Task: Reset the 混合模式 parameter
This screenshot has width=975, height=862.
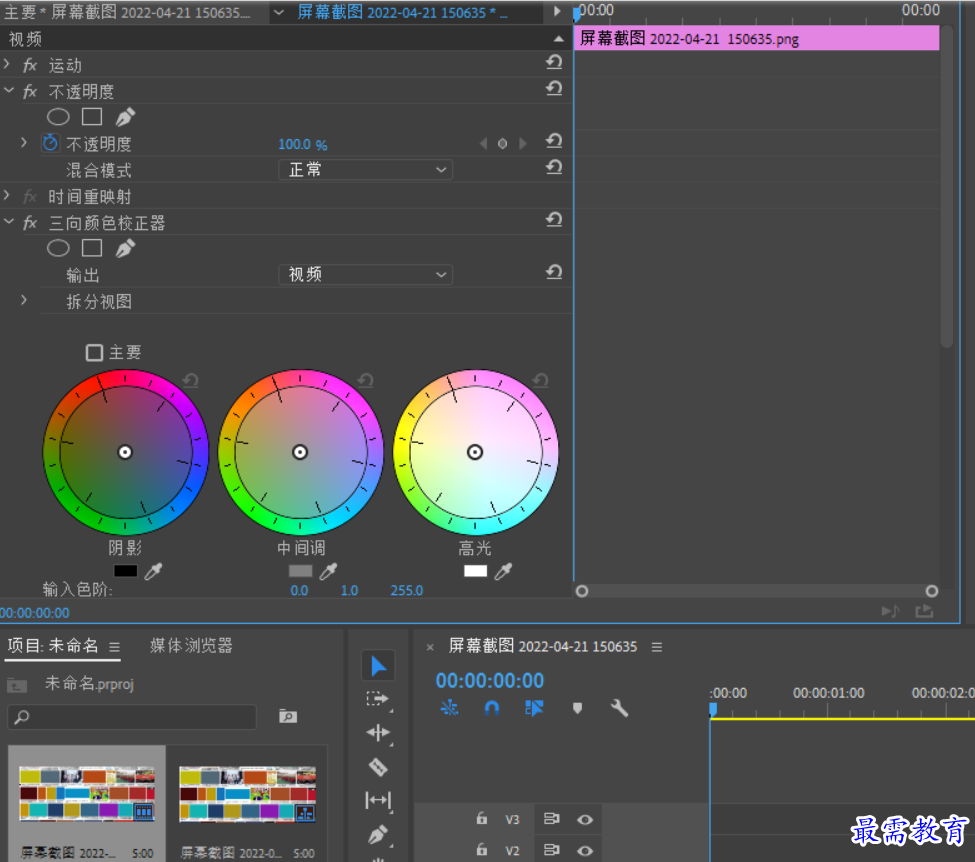Action: point(554,167)
